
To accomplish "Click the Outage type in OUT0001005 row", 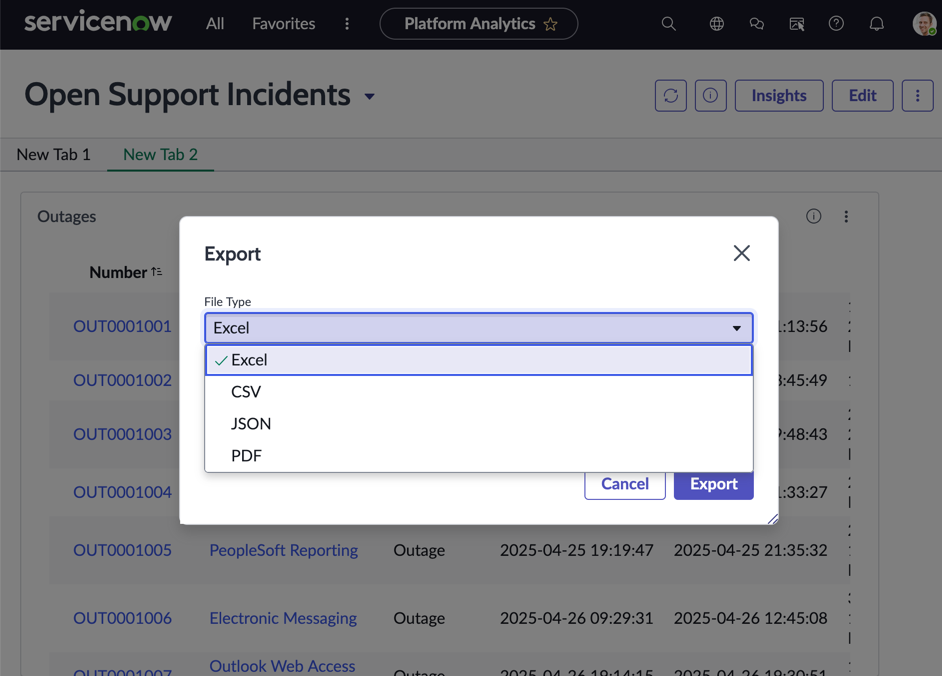I will coord(419,550).
